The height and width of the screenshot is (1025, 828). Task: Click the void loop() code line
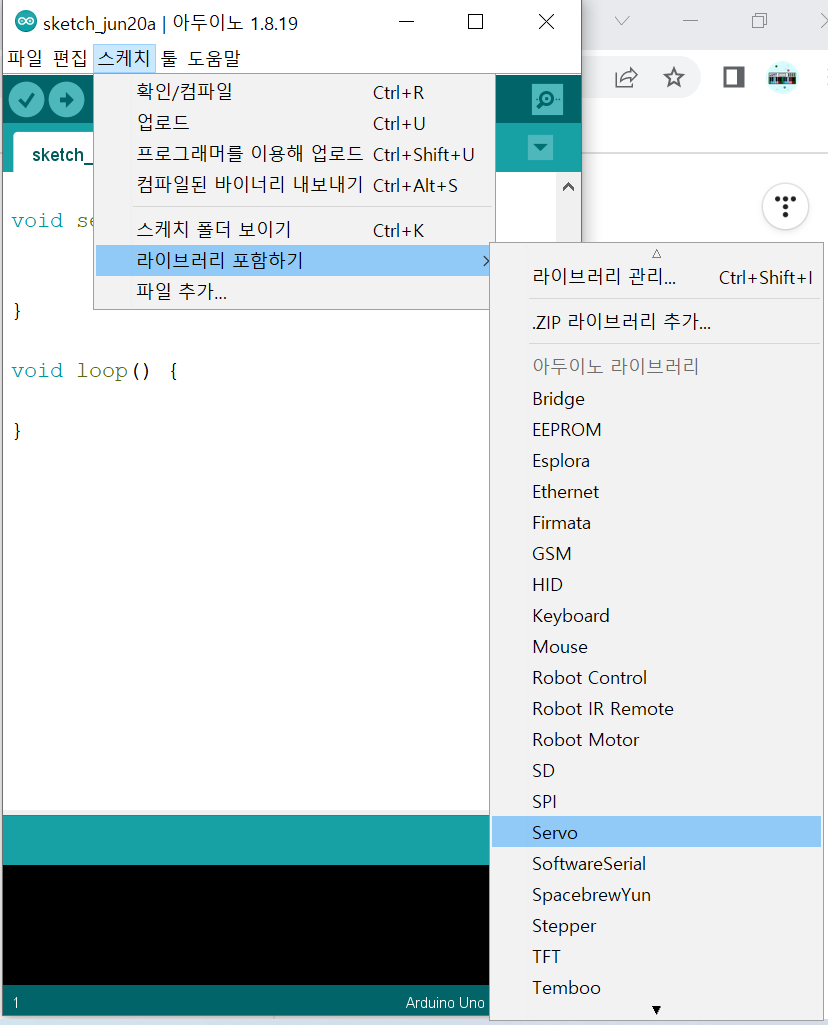coord(94,371)
